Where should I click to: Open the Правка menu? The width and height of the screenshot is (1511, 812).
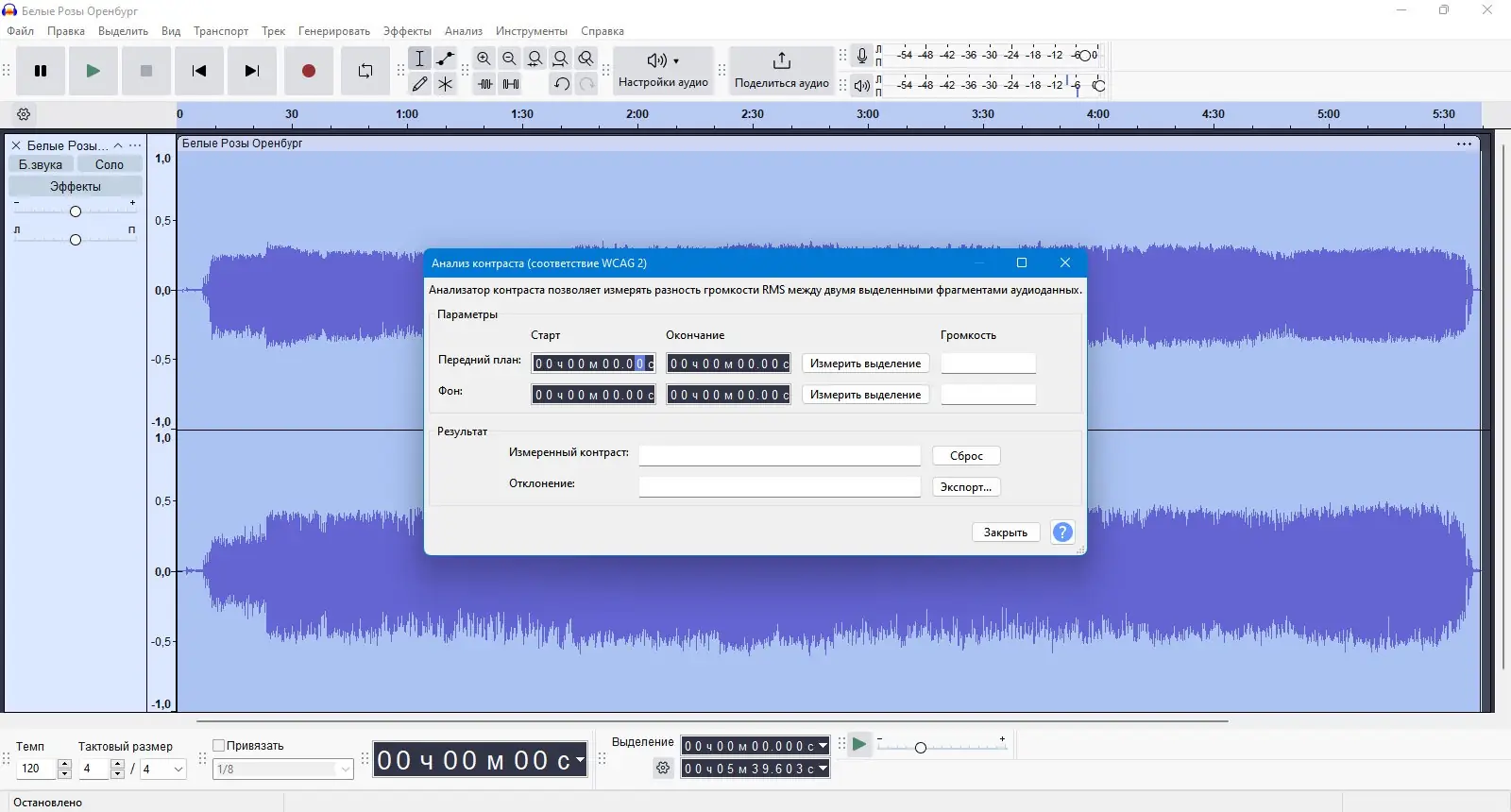tap(66, 31)
